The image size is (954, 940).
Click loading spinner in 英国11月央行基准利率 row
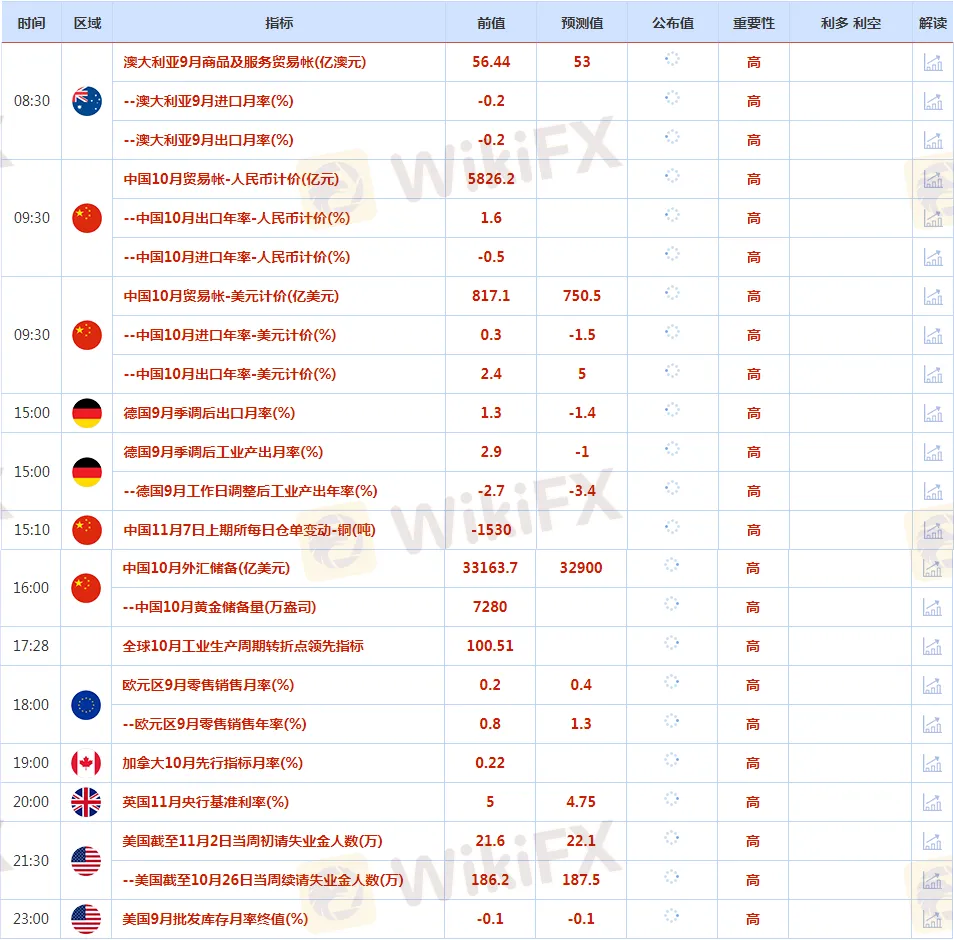tap(672, 799)
